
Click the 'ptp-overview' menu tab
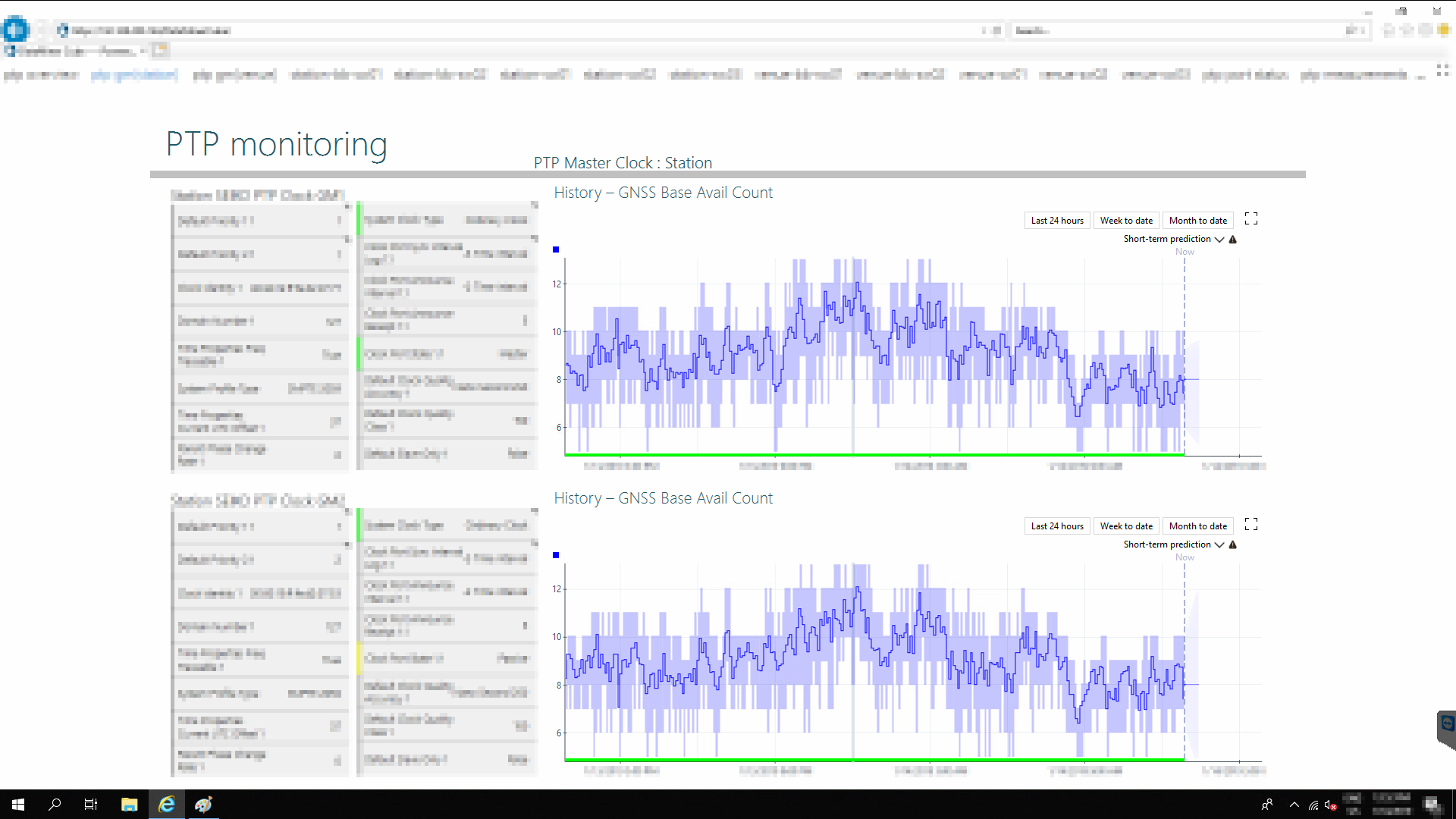tap(42, 74)
